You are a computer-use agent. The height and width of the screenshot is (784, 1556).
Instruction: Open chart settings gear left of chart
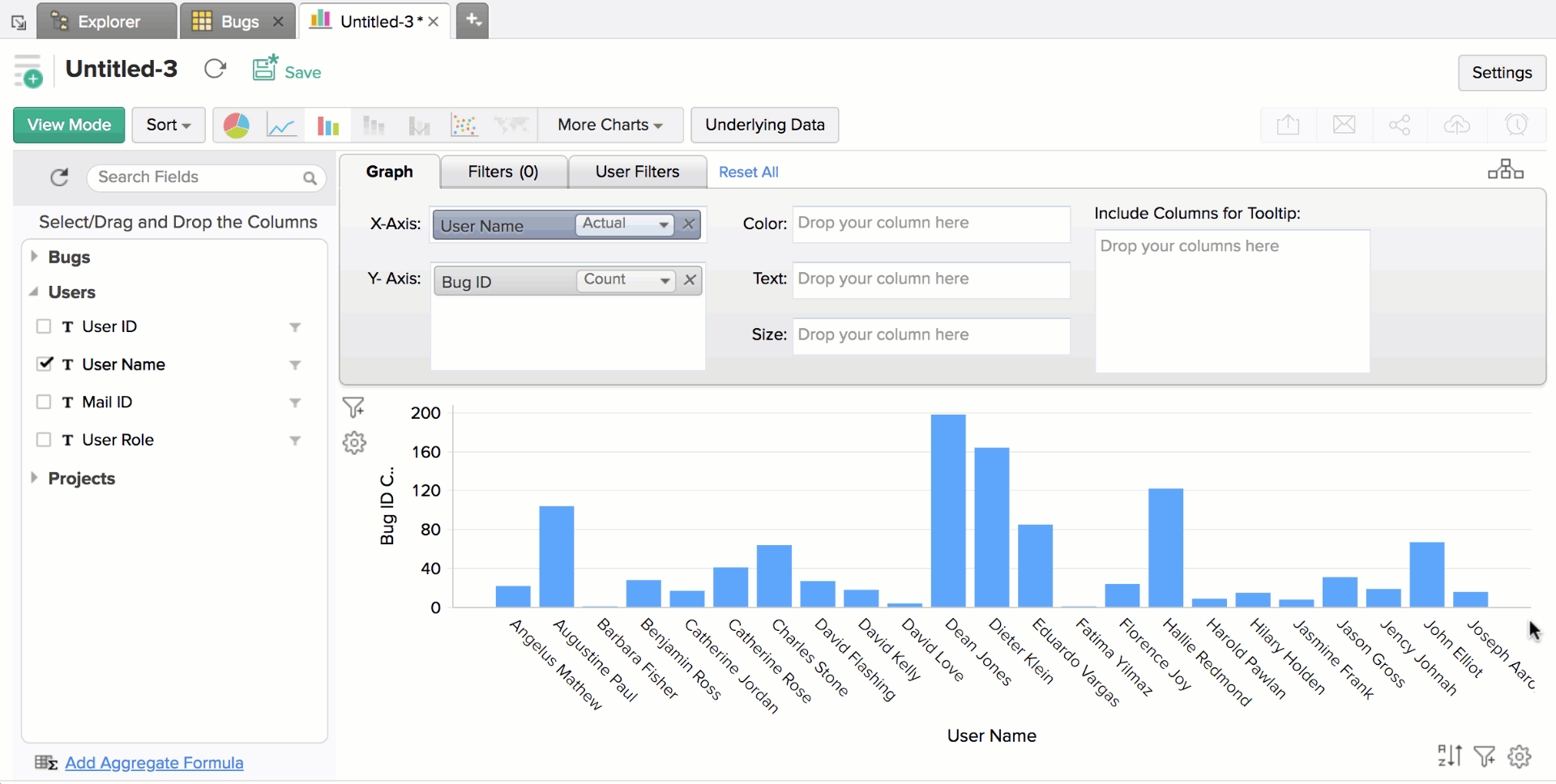[354, 442]
